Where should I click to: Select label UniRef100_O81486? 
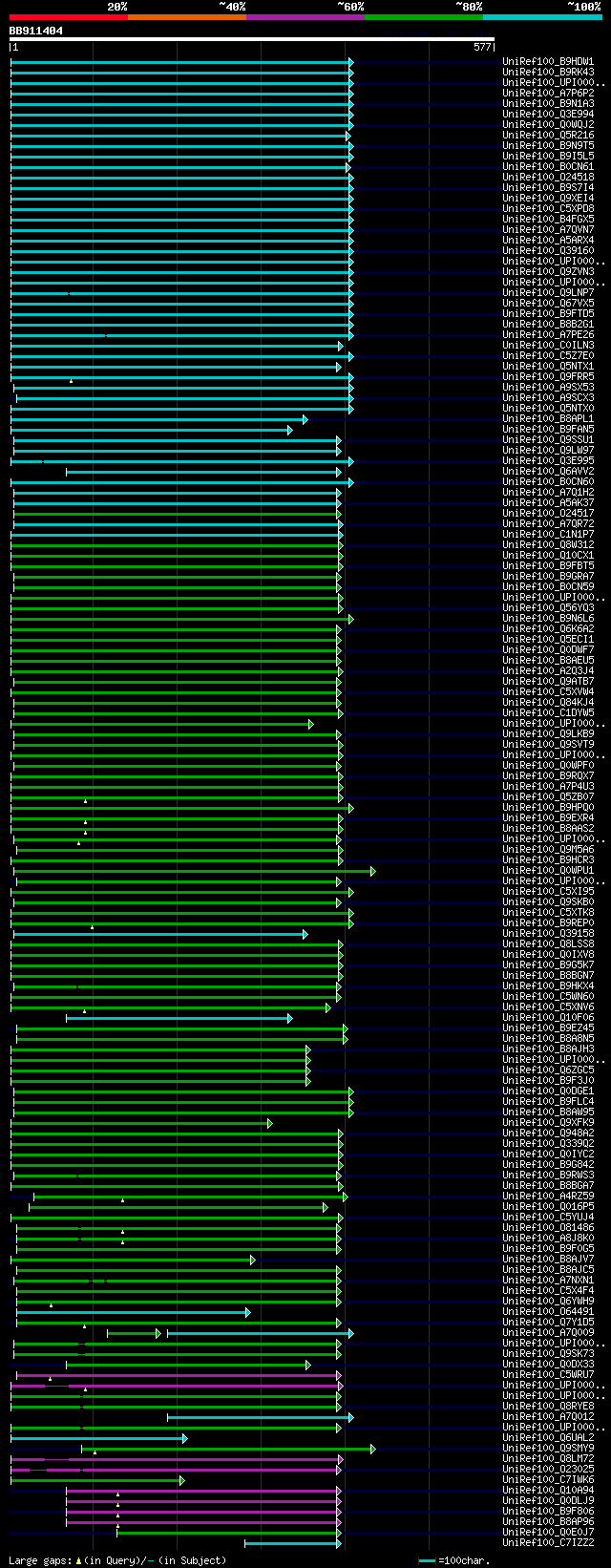548,1228
